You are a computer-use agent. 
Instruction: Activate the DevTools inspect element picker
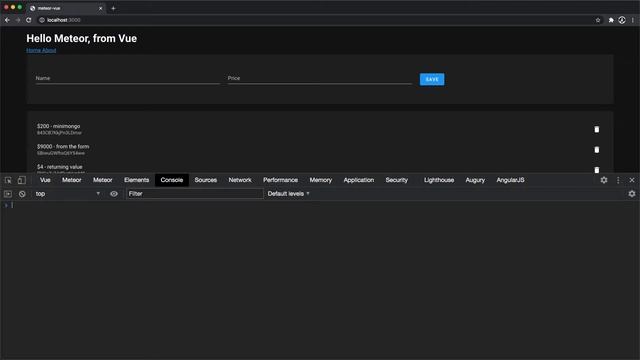point(8,180)
